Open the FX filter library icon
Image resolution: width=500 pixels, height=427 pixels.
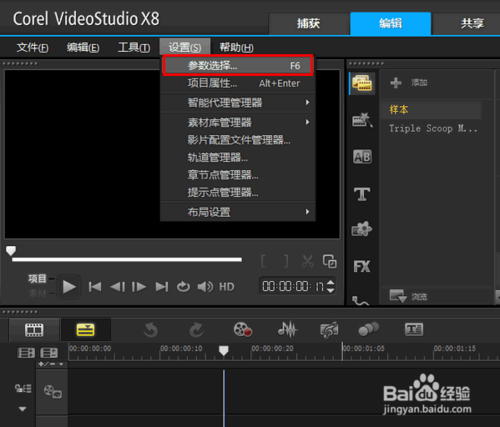[x=362, y=267]
